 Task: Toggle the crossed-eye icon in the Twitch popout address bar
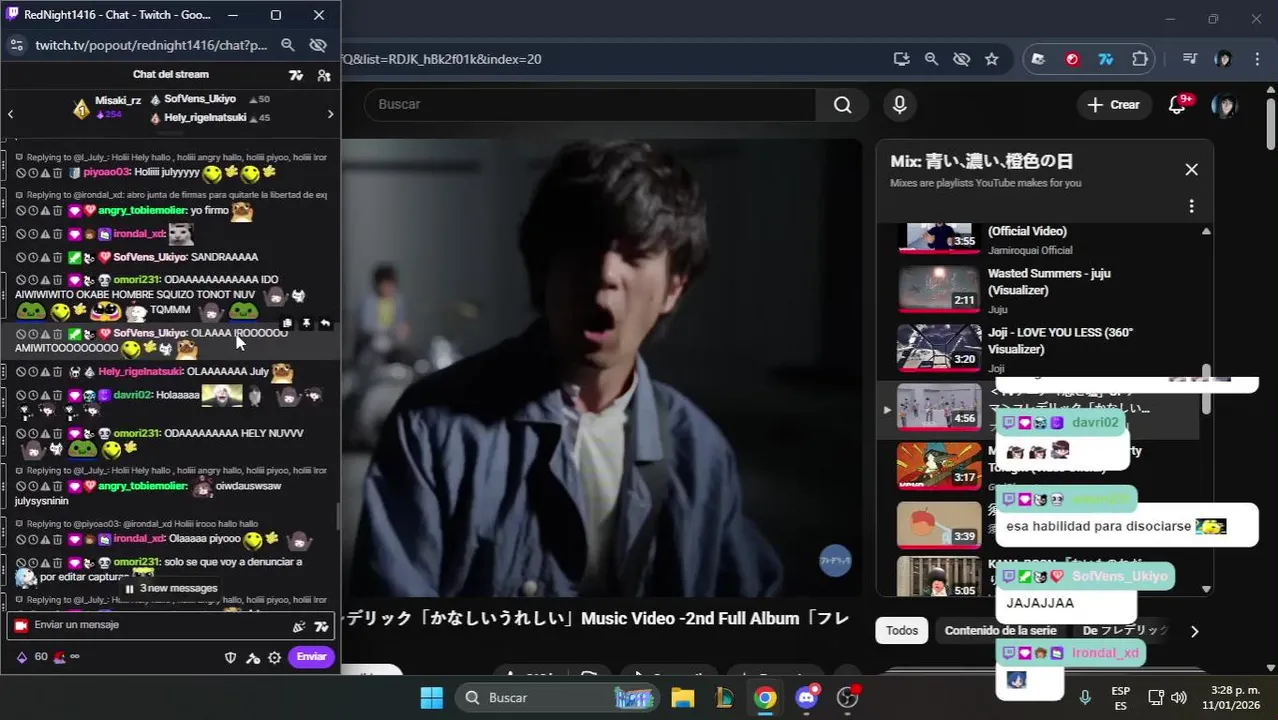click(x=319, y=45)
